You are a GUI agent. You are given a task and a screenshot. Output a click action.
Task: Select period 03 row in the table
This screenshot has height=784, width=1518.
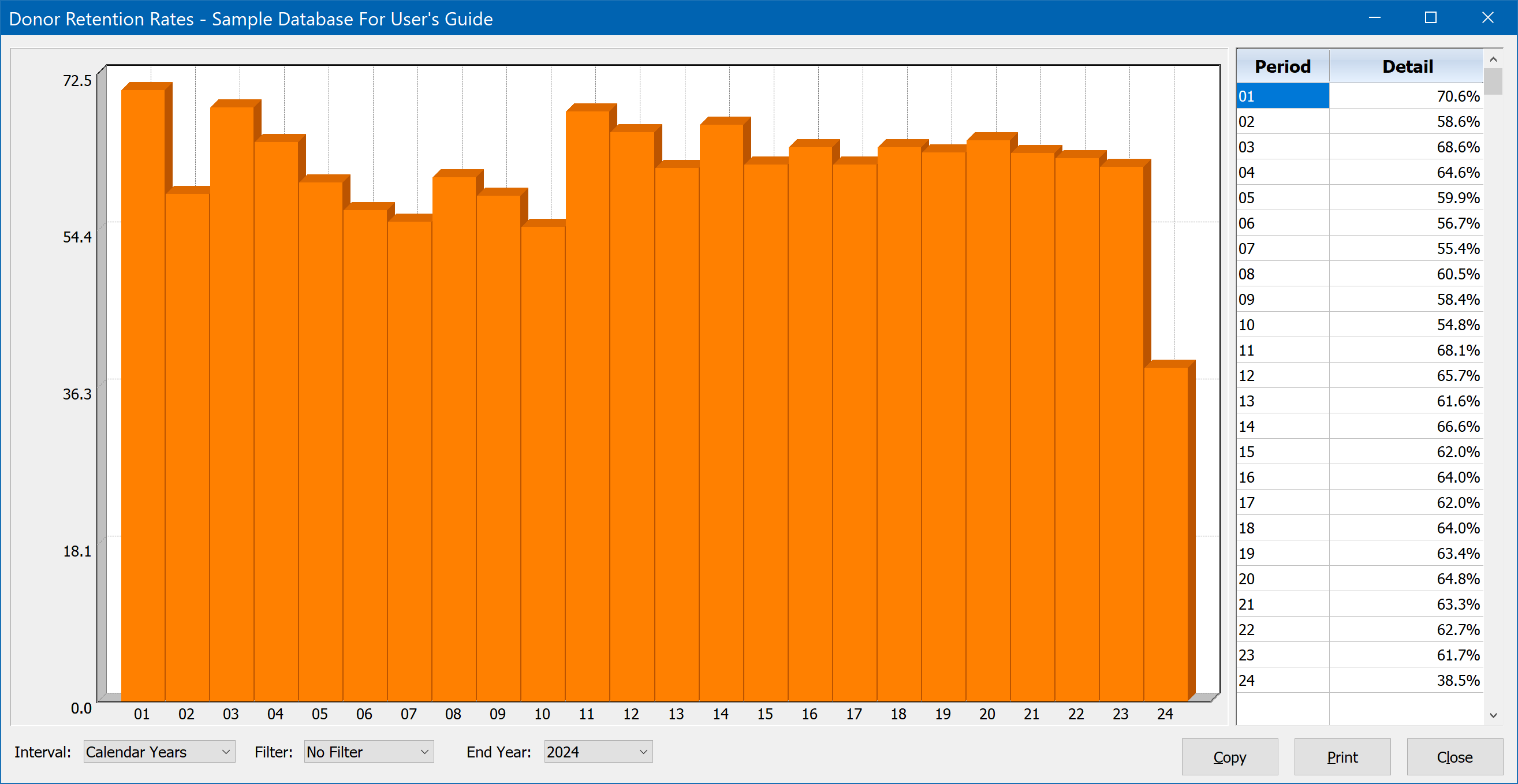click(1359, 147)
